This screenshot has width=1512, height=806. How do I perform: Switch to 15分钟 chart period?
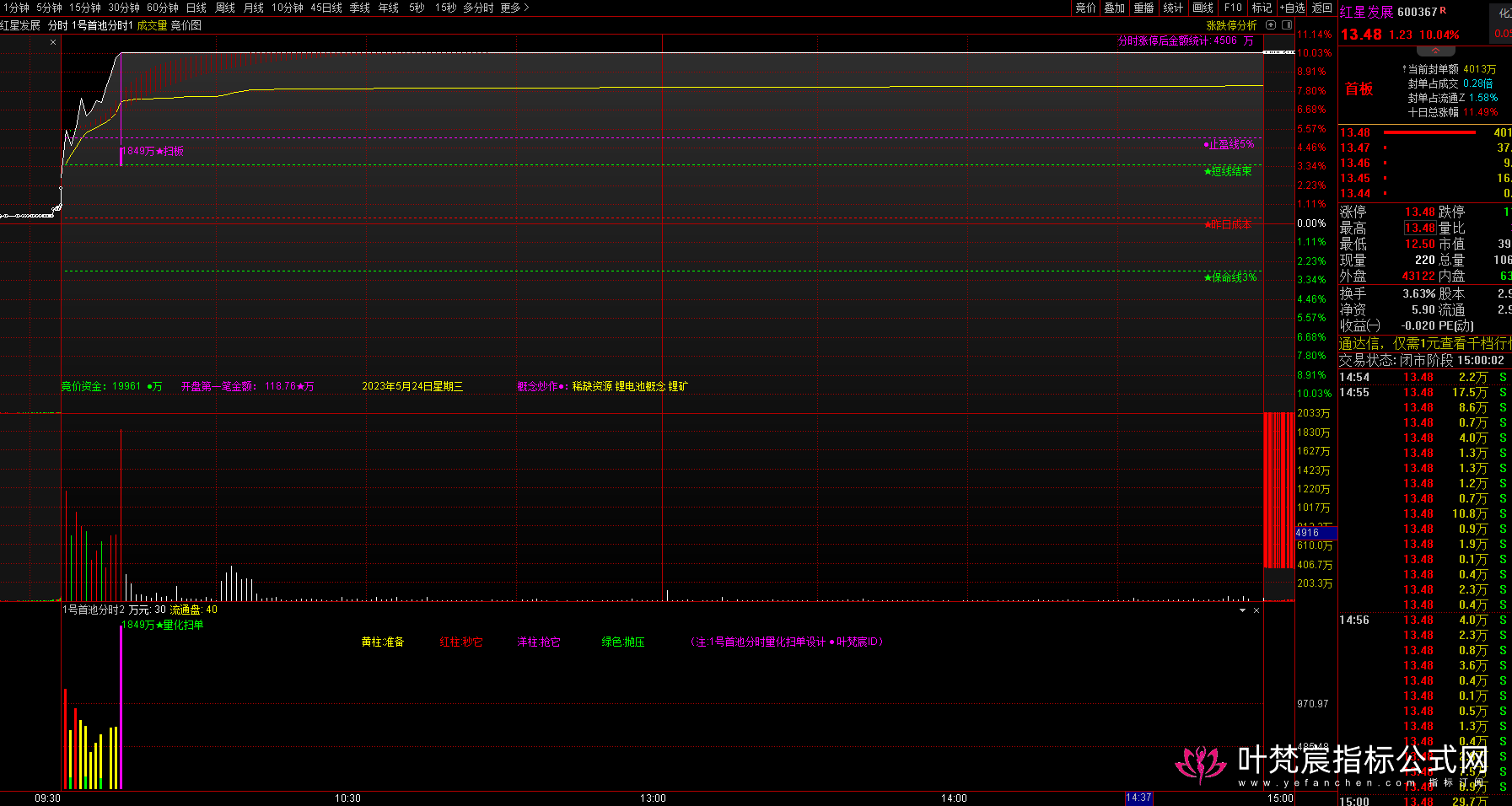[85, 8]
